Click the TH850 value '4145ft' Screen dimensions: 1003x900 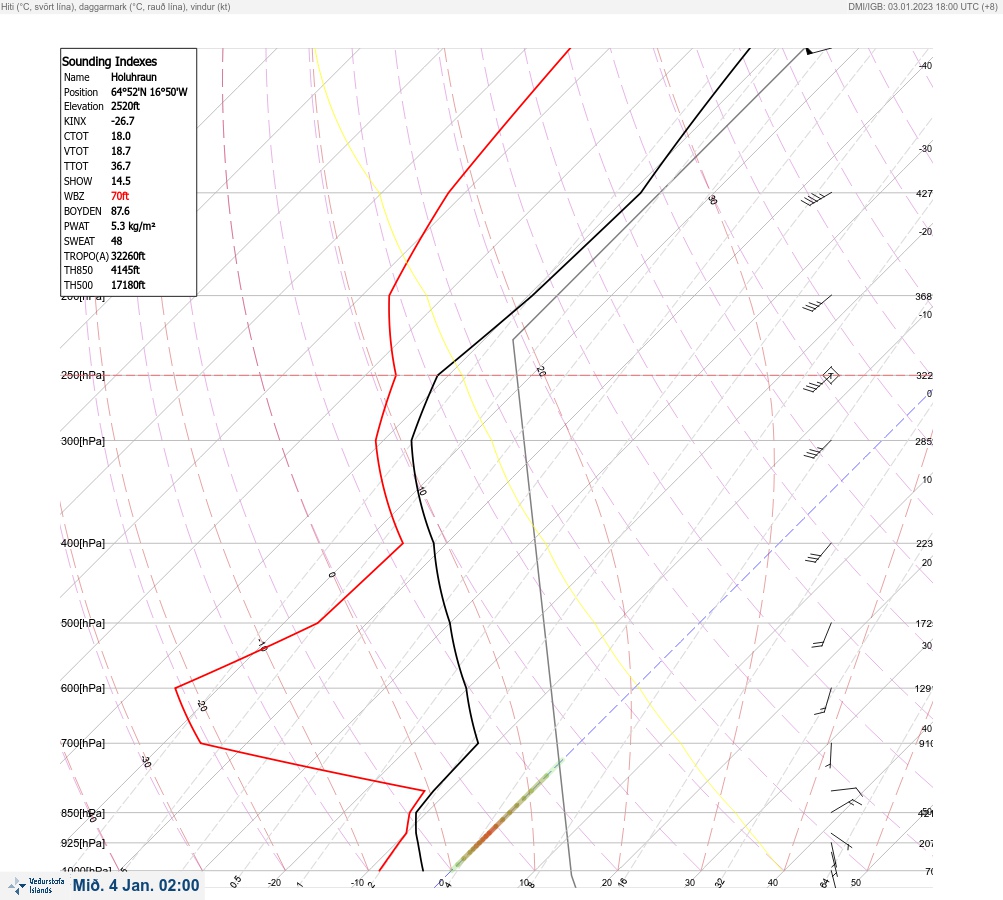point(125,270)
